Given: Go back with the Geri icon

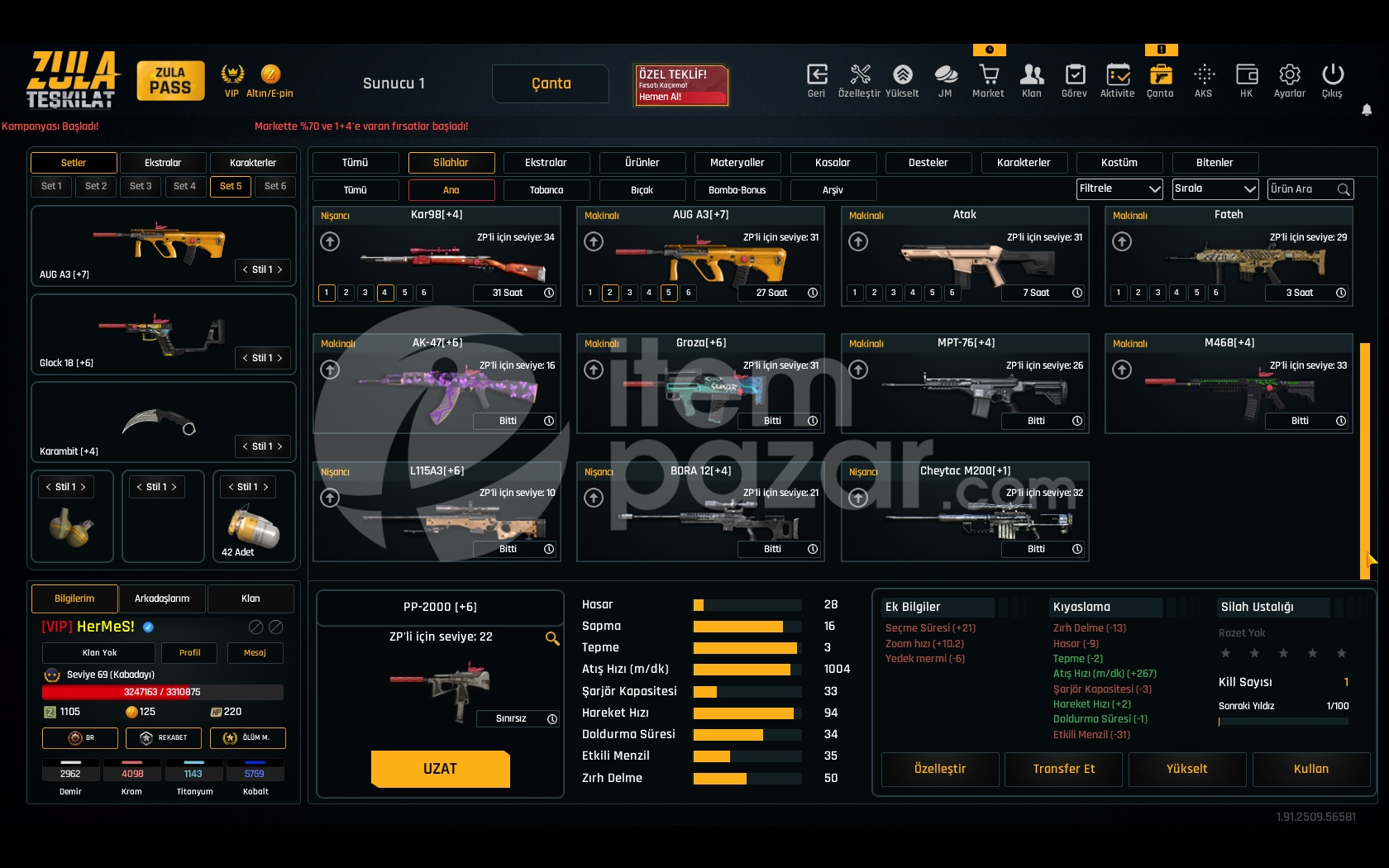Looking at the screenshot, I should click(x=817, y=74).
